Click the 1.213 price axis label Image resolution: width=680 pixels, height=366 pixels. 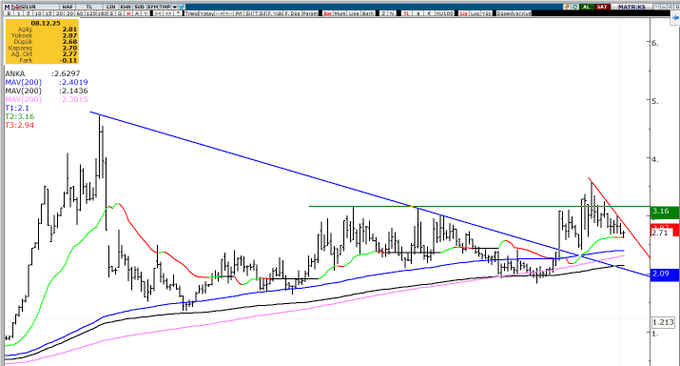(664, 322)
